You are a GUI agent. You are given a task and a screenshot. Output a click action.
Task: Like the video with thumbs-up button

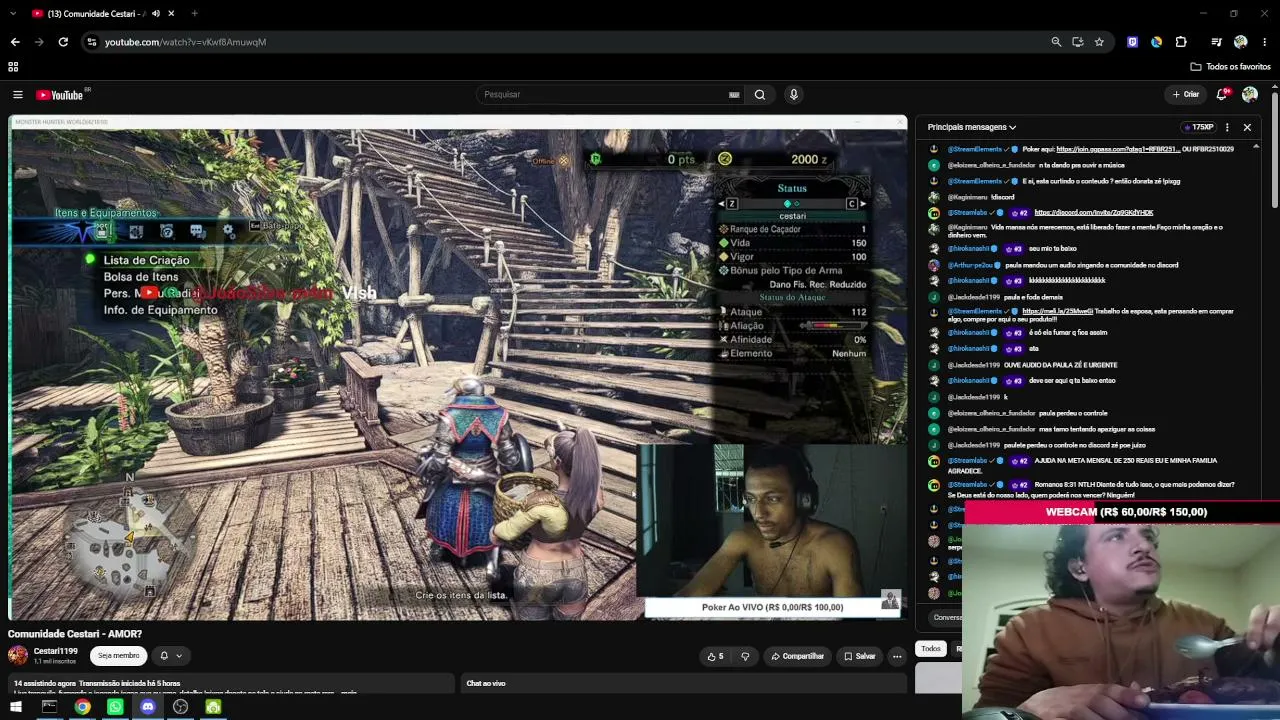coord(715,656)
